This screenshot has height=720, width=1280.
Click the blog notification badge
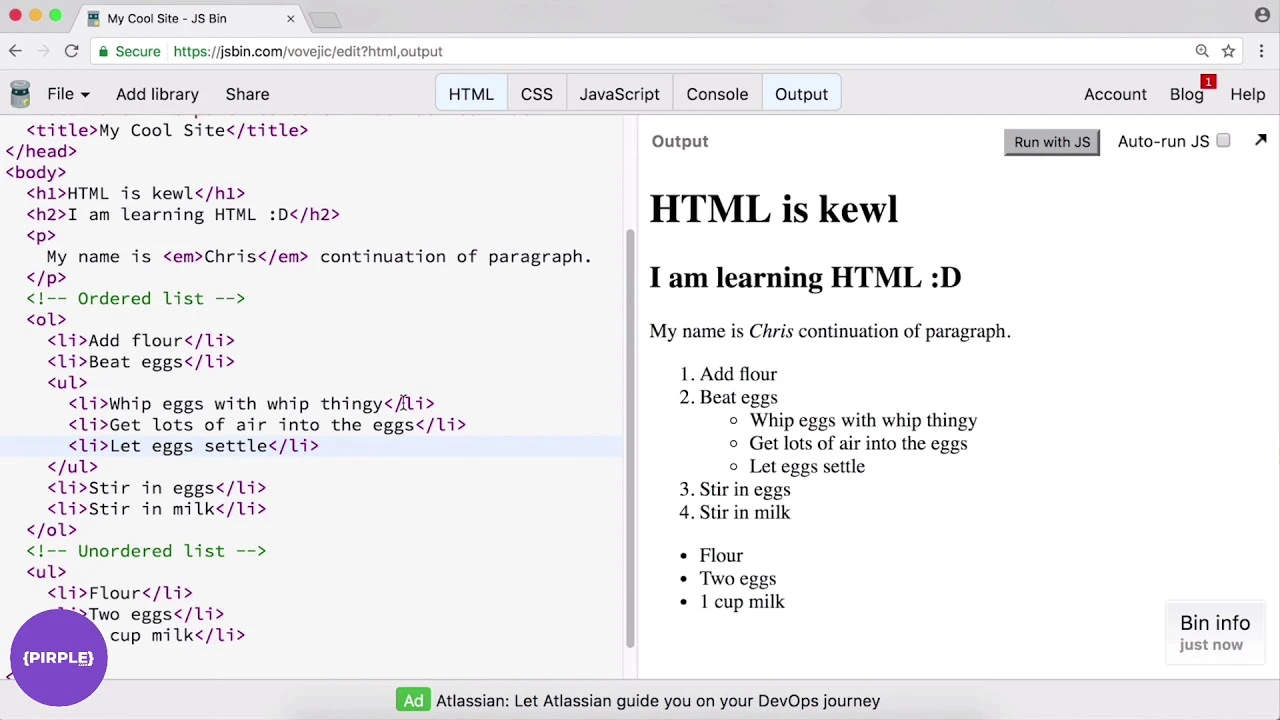click(1208, 82)
